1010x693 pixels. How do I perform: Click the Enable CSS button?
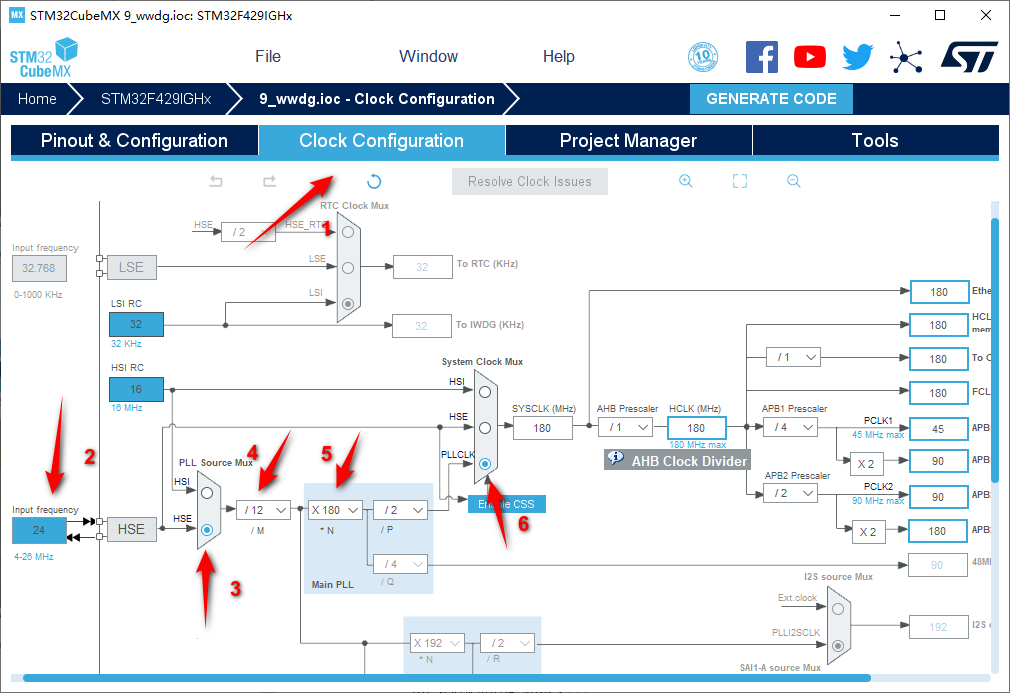(x=507, y=504)
